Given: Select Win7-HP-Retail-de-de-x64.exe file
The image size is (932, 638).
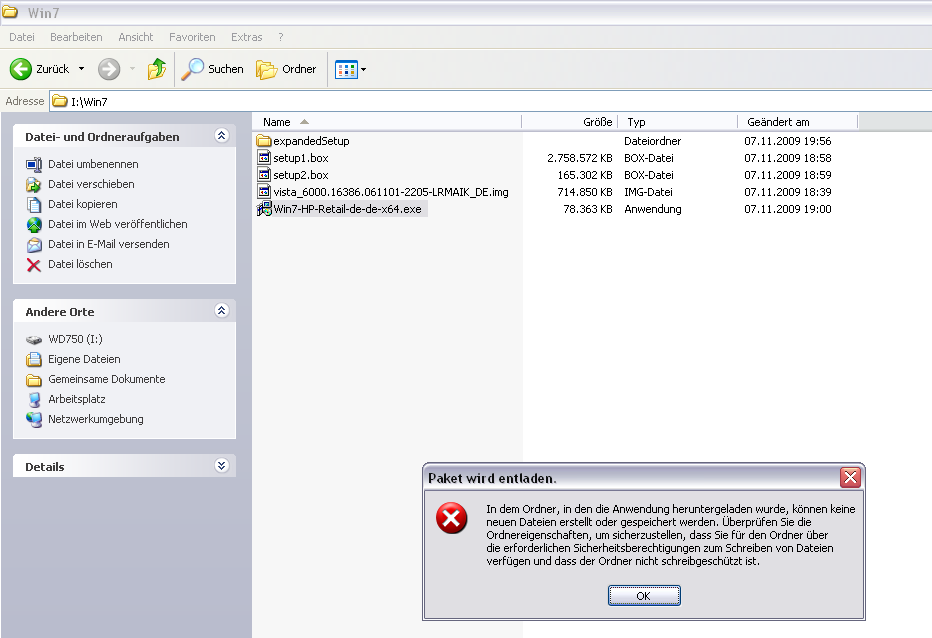Looking at the screenshot, I should click(348, 209).
